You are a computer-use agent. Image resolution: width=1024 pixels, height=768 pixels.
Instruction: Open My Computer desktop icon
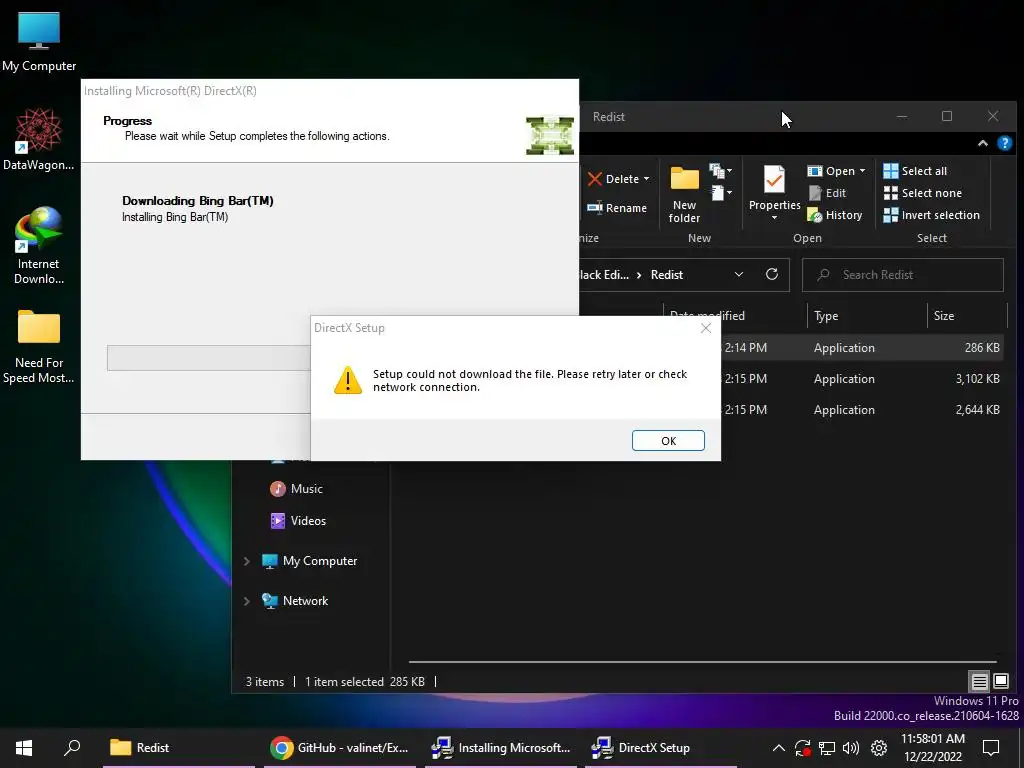[39, 42]
